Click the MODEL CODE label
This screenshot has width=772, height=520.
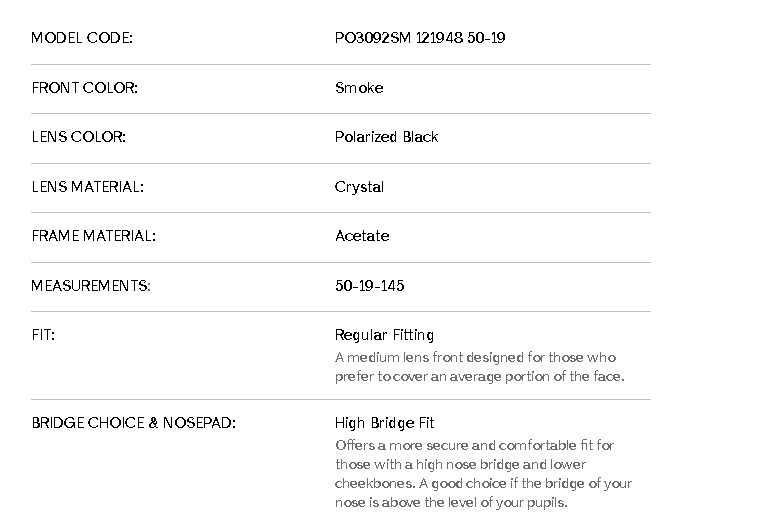(82, 38)
